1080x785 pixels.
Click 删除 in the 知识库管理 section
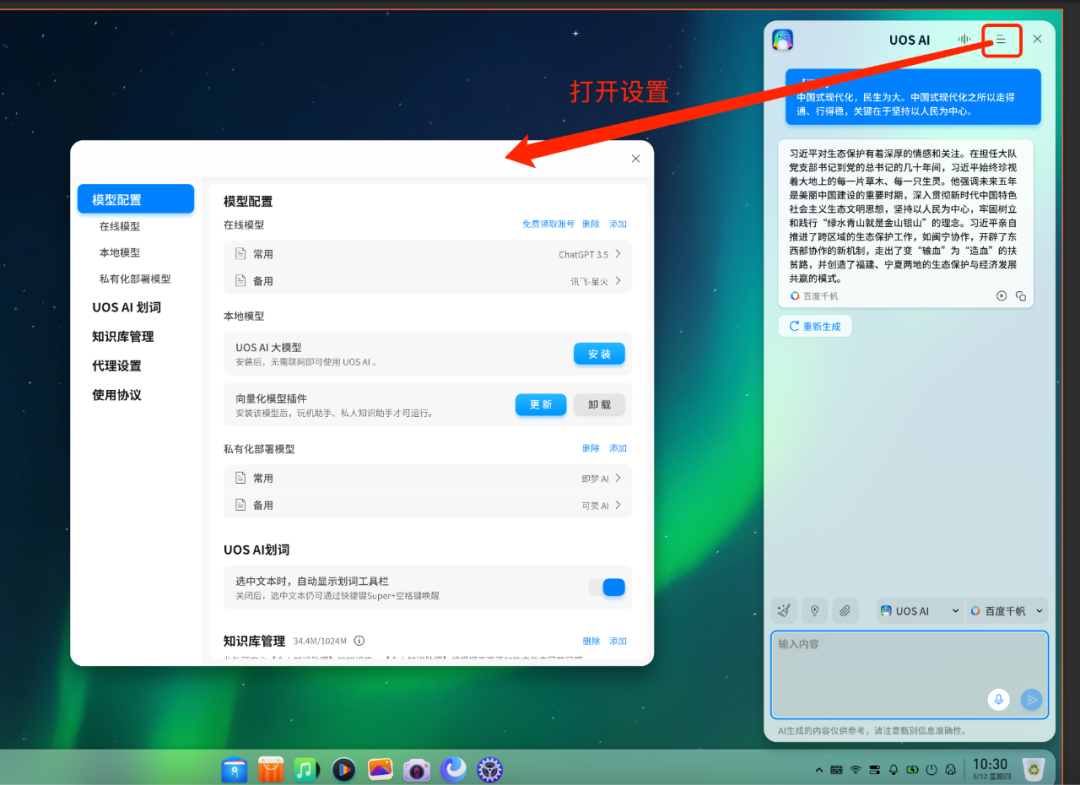[x=591, y=640]
